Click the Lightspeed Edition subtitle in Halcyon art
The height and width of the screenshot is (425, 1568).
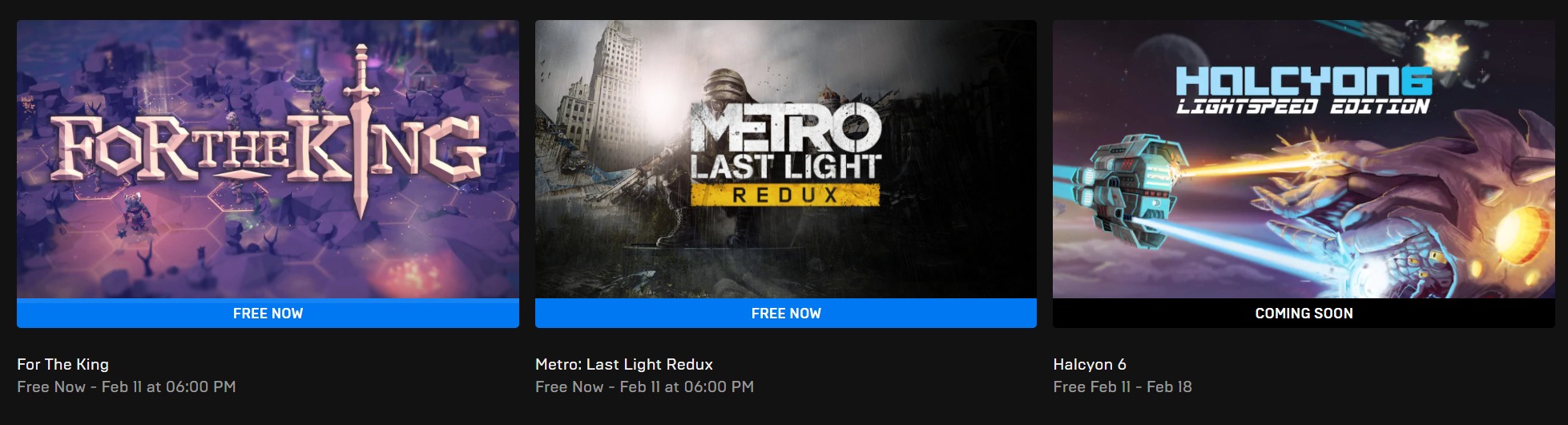1303,107
